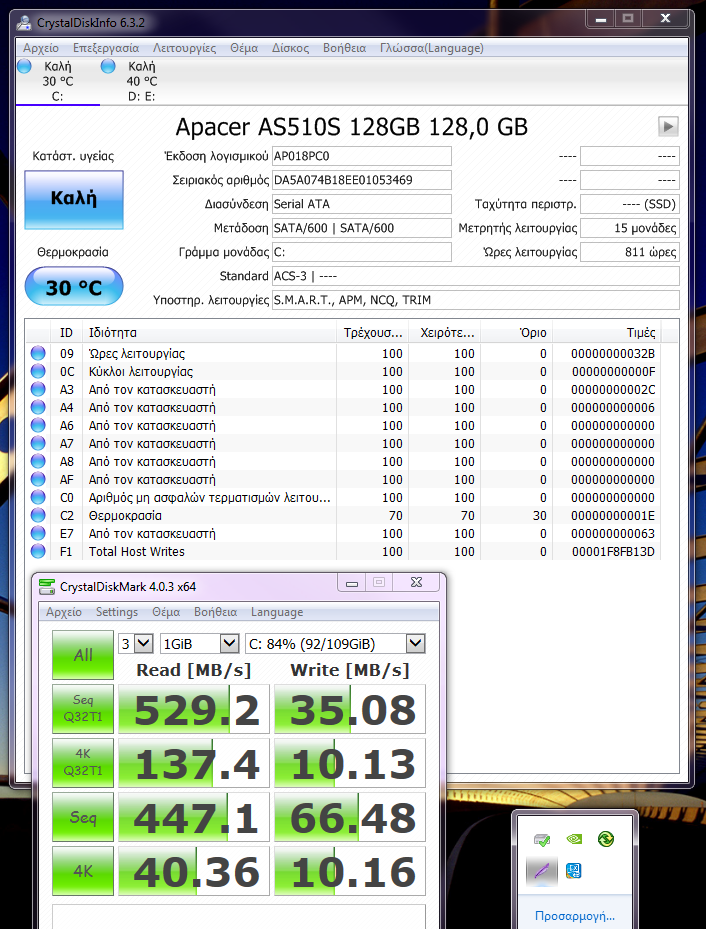Click the blue health orb for drives D: E:
Image resolution: width=706 pixels, height=929 pixels.
pyautogui.click(x=108, y=66)
